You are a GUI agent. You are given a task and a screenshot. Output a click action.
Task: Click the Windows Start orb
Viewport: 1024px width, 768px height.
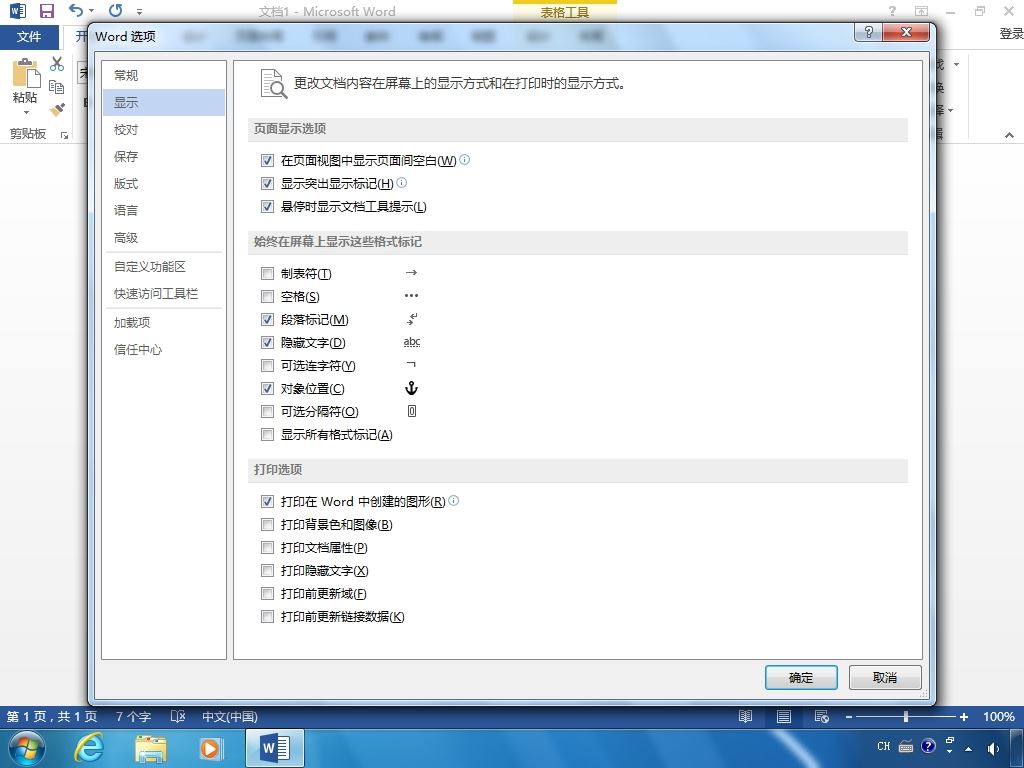[x=27, y=748]
